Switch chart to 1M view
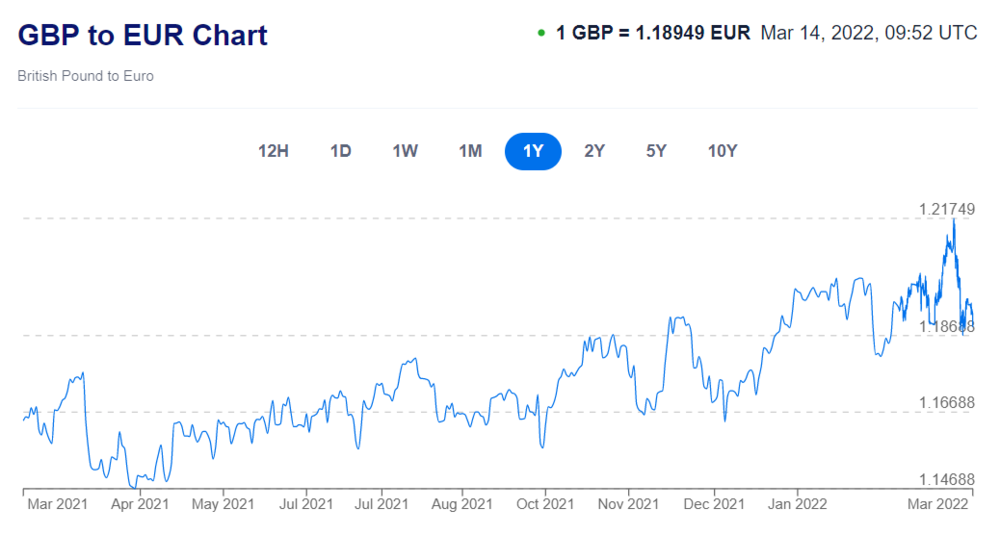The width and height of the screenshot is (1000, 535). pos(470,151)
